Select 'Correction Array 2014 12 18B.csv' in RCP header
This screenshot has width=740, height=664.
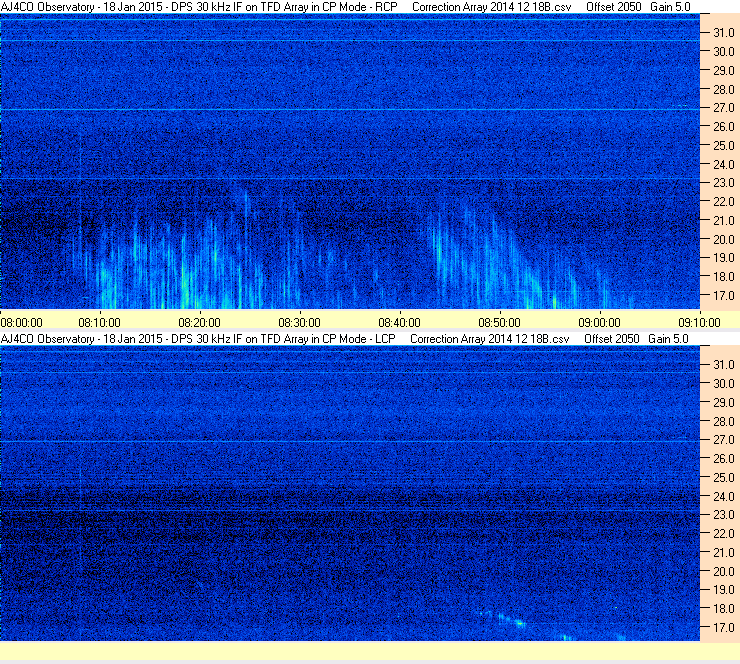[491, 7]
